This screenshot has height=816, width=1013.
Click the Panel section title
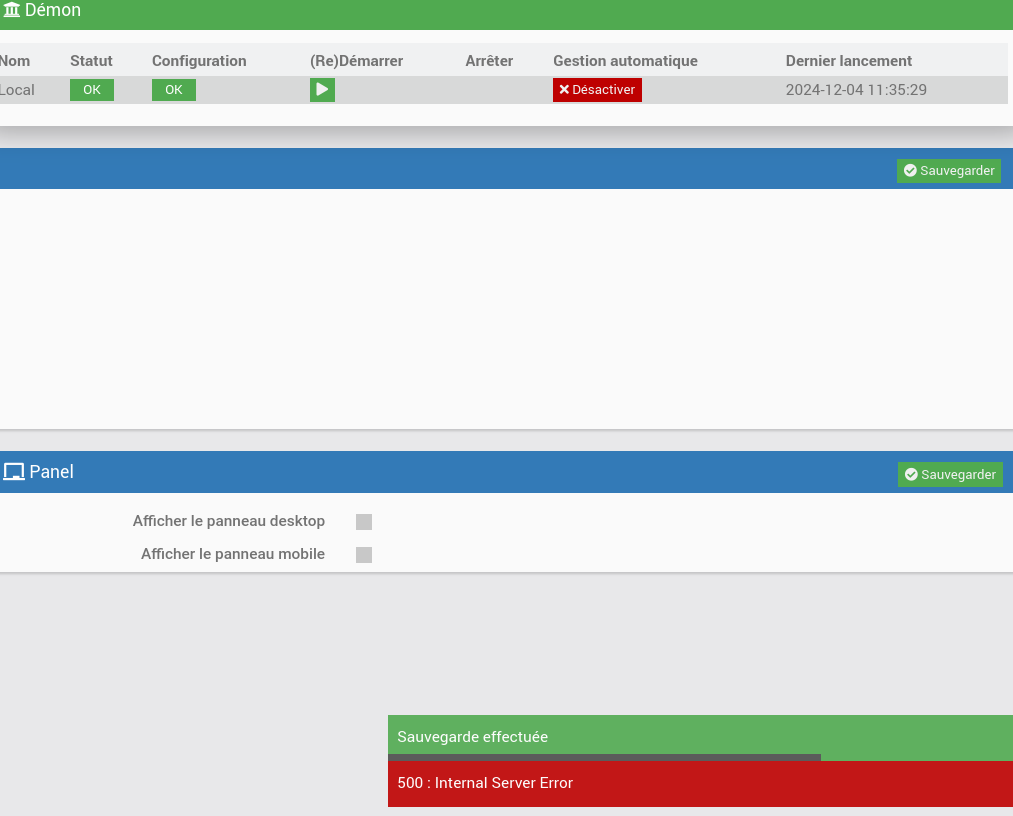[52, 472]
